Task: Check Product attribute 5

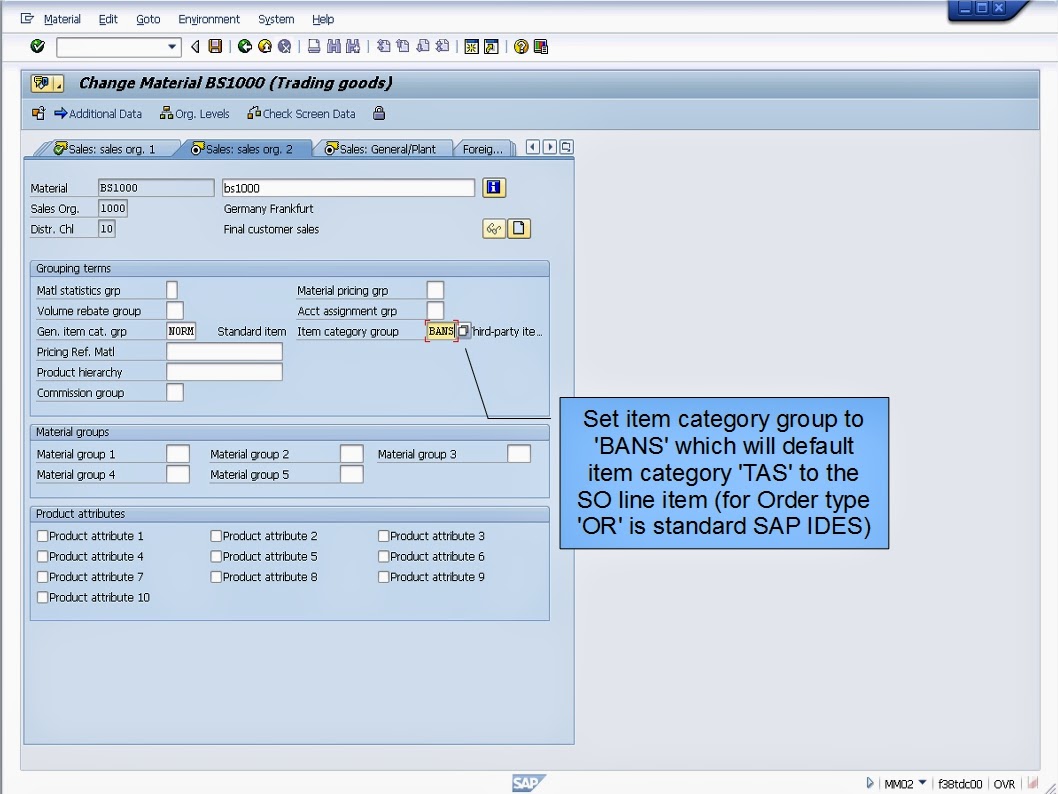Action: (216, 556)
